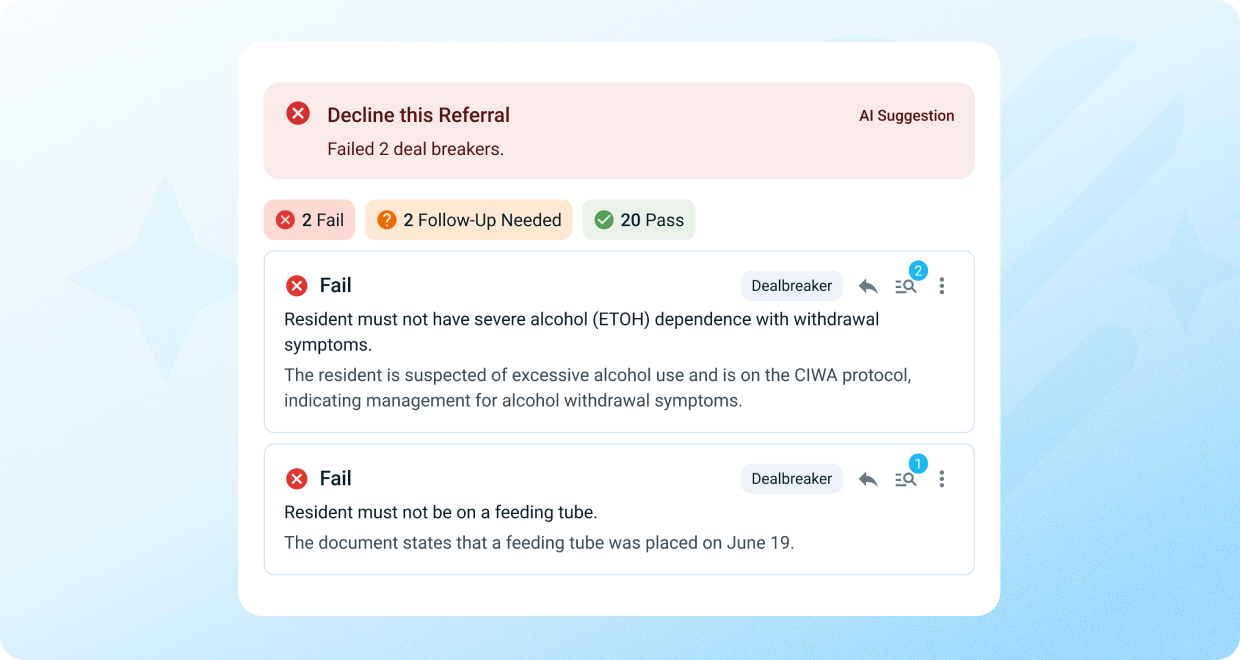Click the red X icon in Decline banner
Viewport: 1240px width, 660px height.
coord(298,114)
